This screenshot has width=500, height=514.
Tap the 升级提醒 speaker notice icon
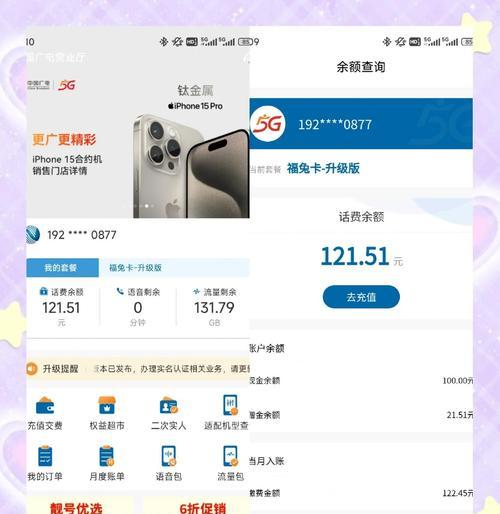click(x=31, y=369)
